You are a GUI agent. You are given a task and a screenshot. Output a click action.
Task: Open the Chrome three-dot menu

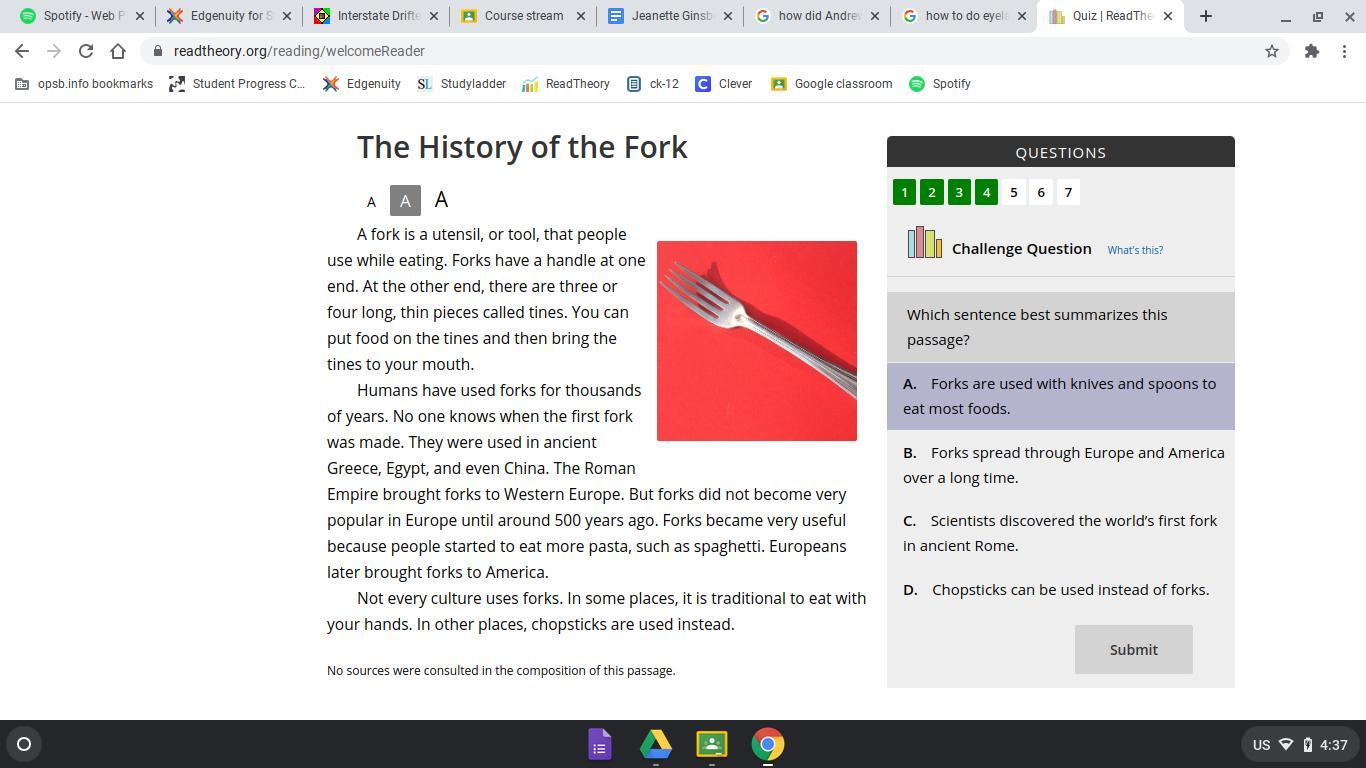1344,51
